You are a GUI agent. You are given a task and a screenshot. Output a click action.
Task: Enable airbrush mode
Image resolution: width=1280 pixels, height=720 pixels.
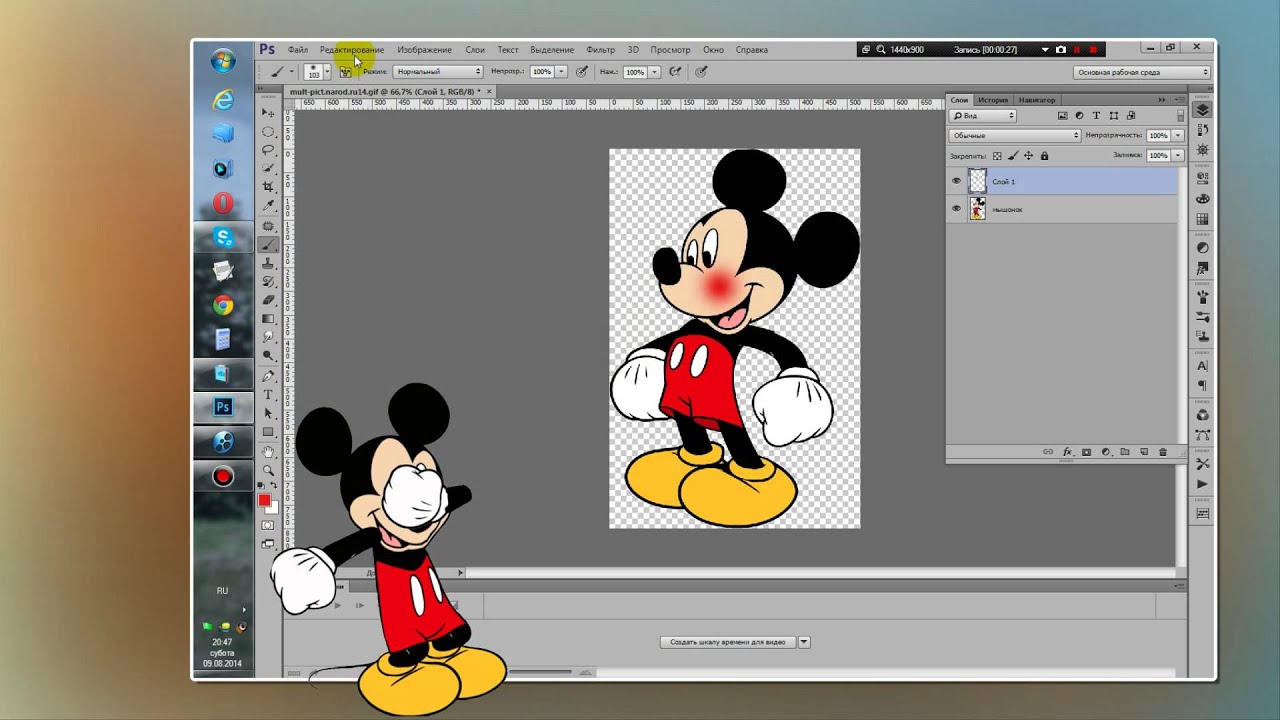[675, 72]
